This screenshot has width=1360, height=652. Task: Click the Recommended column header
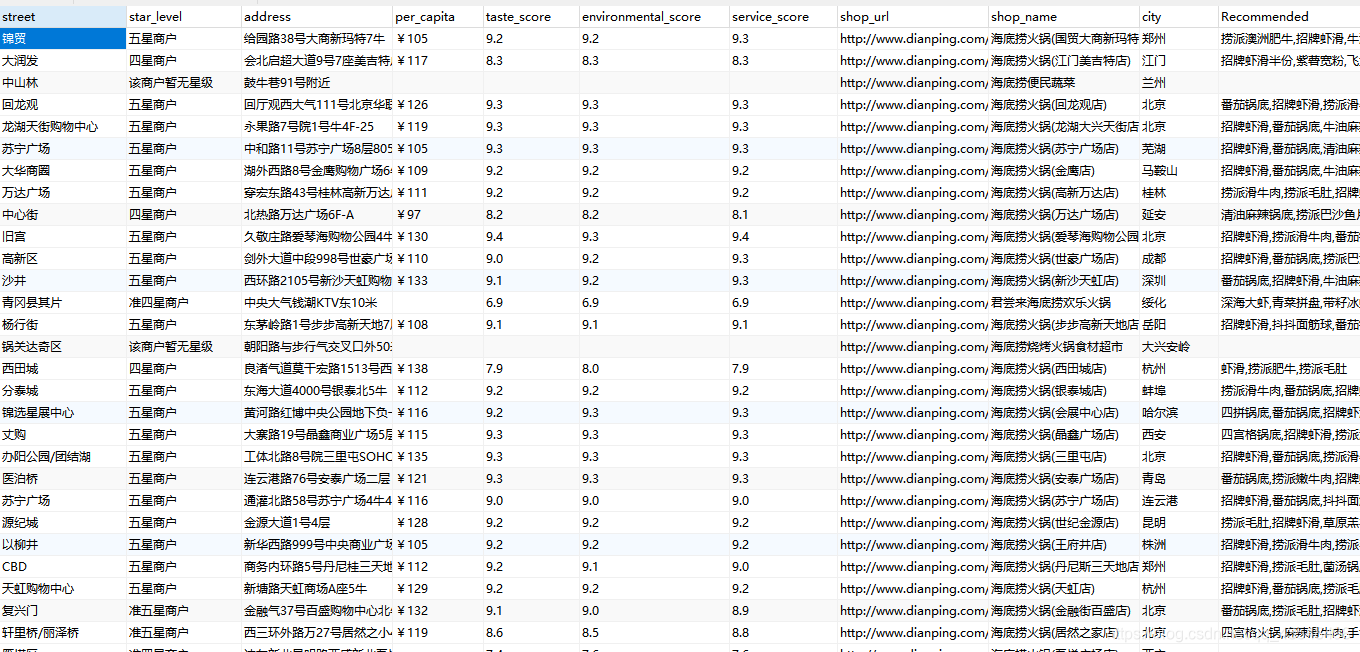[x=1289, y=16]
